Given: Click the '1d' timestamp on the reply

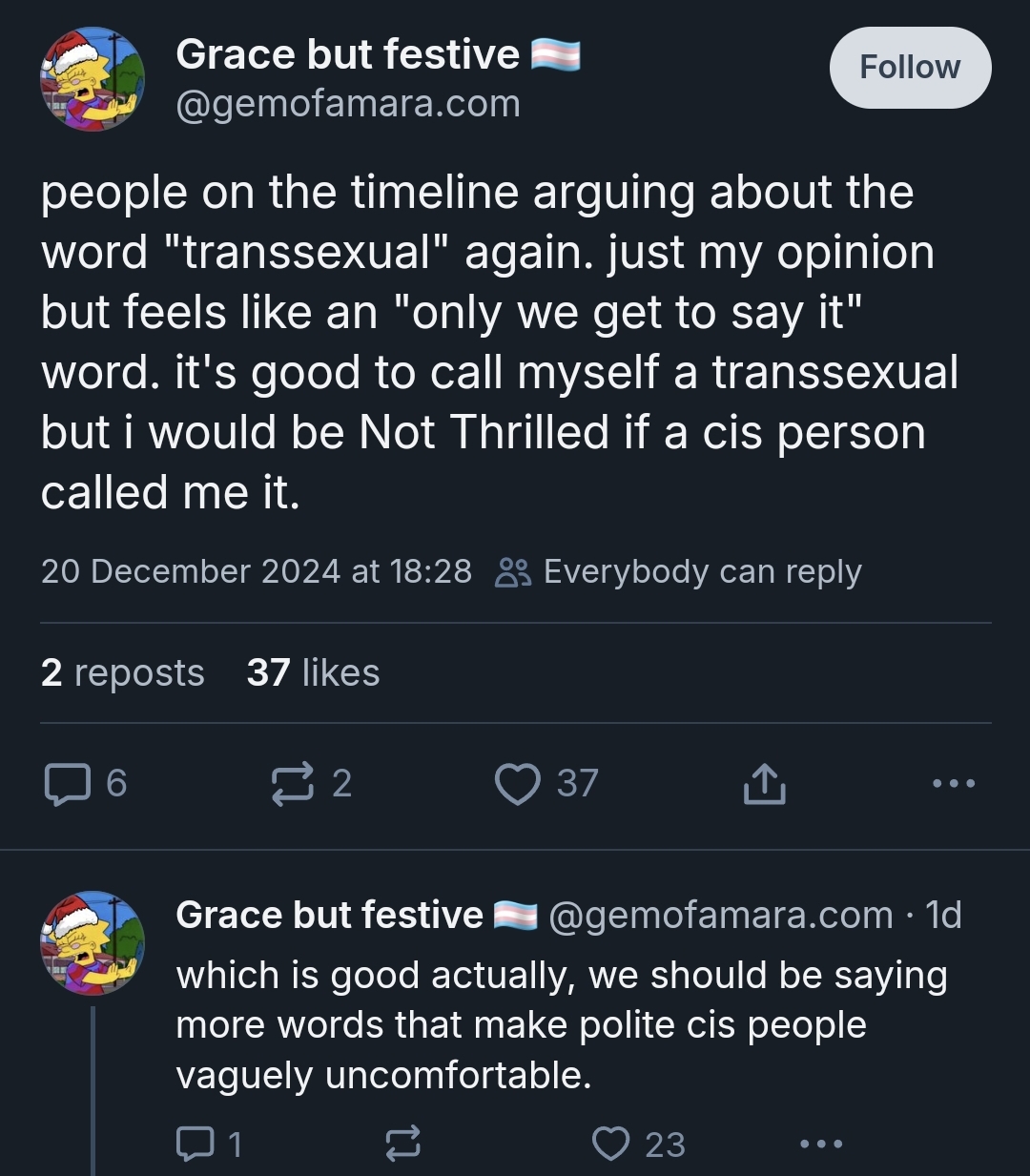Looking at the screenshot, I should 944,916.
